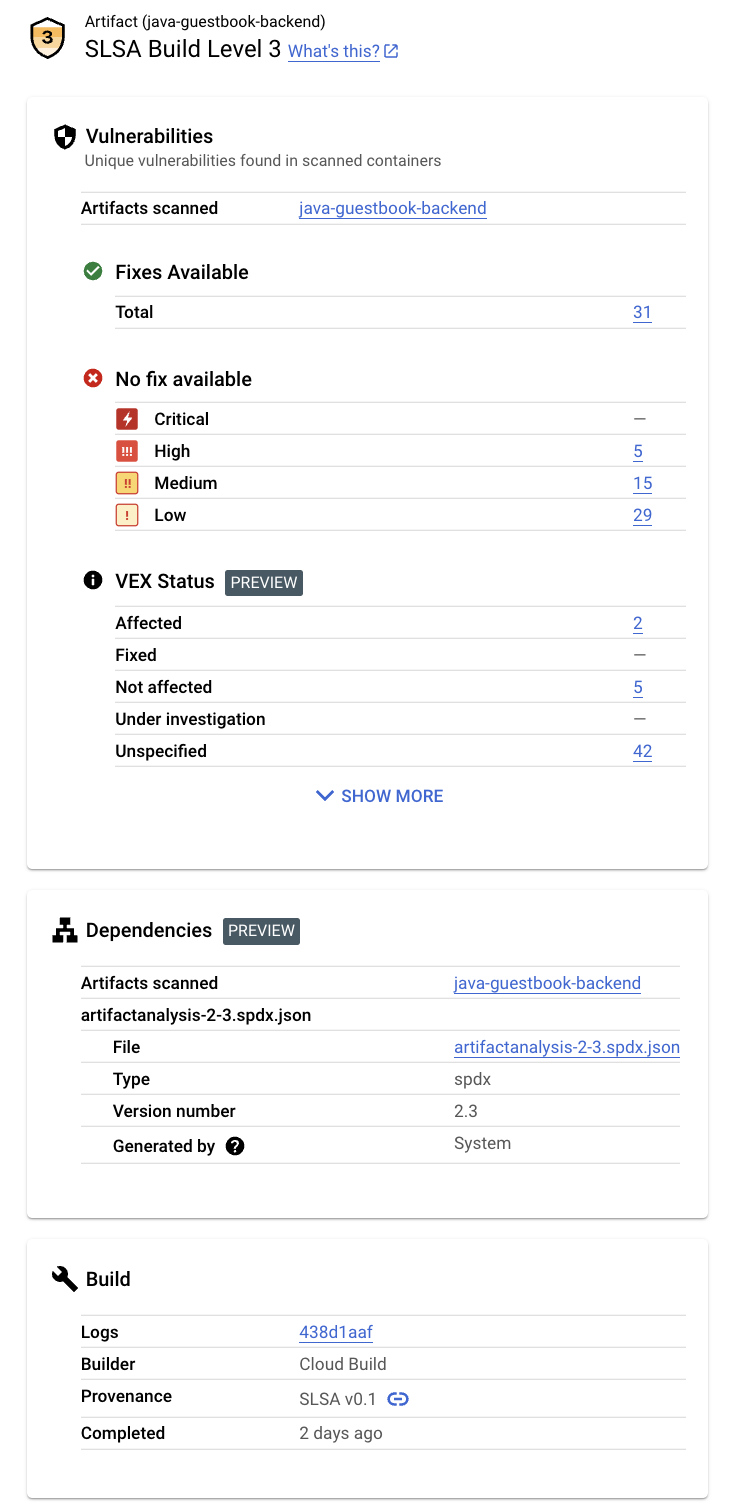Viewport: 746px width, 1508px height.
Task: Click the Generated by help icon
Action: pyautogui.click(x=235, y=1146)
